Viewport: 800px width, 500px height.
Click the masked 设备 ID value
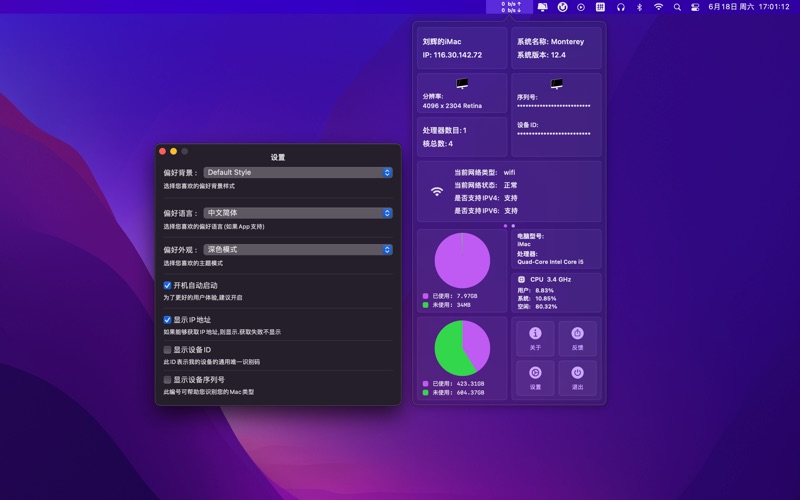point(554,134)
